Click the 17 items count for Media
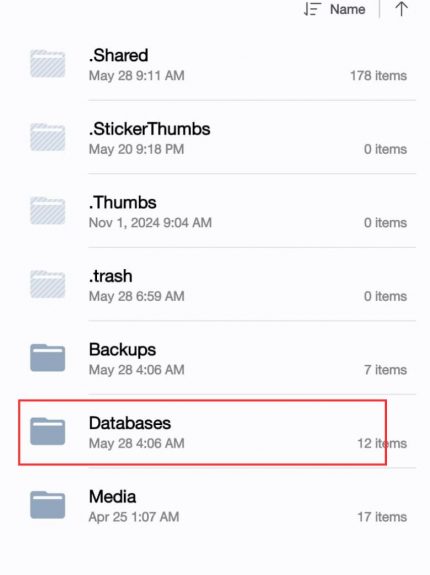 click(x=382, y=517)
